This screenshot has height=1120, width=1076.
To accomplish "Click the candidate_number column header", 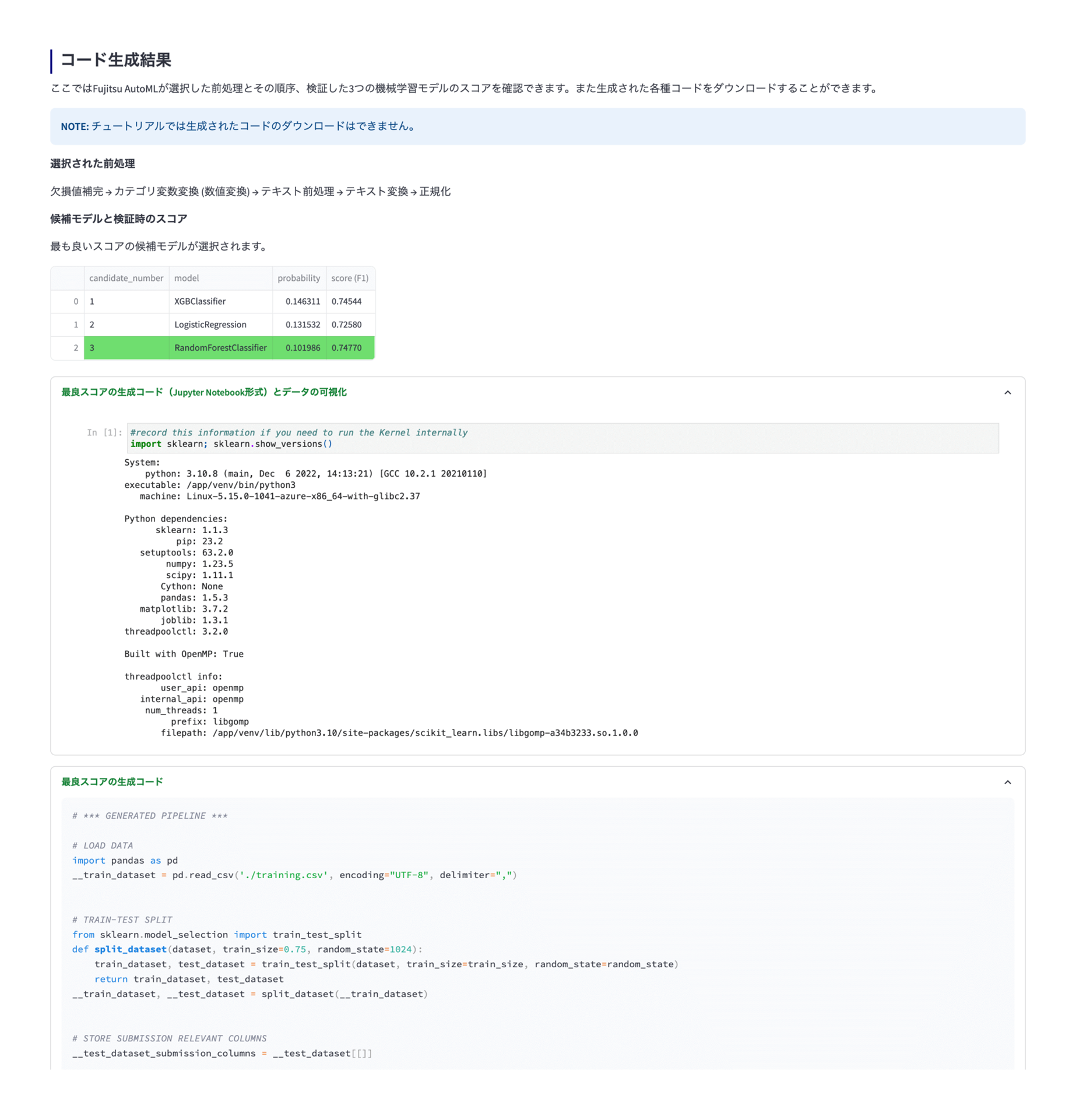I will coord(126,278).
